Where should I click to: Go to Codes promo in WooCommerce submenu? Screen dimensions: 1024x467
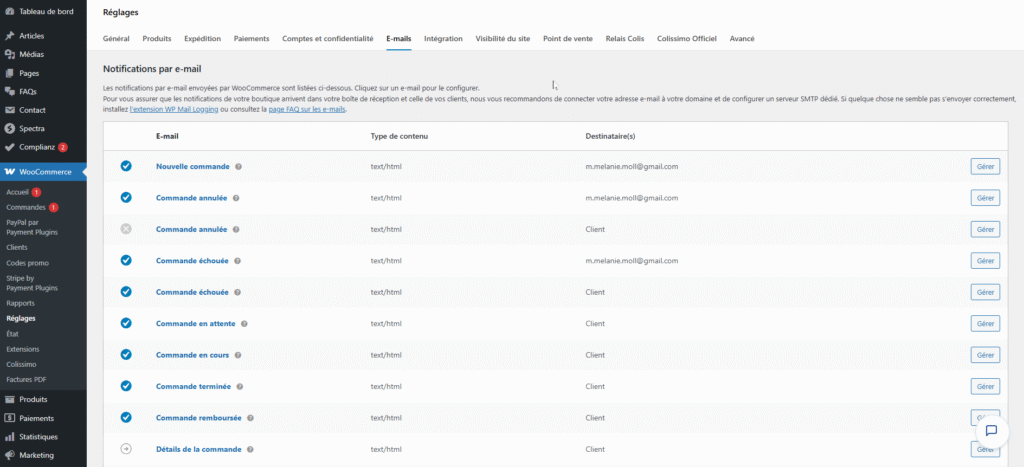(x=27, y=263)
